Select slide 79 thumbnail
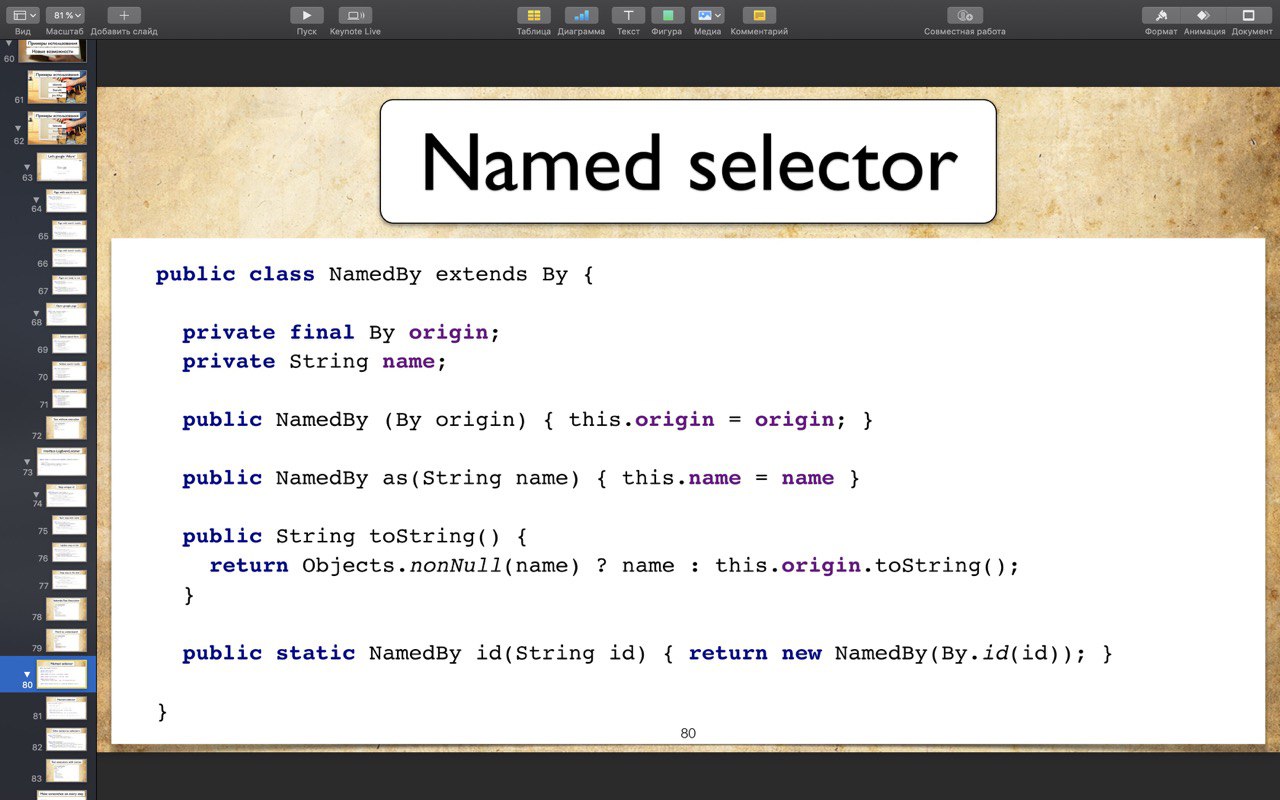Image resolution: width=1280 pixels, height=800 pixels. coord(66,640)
